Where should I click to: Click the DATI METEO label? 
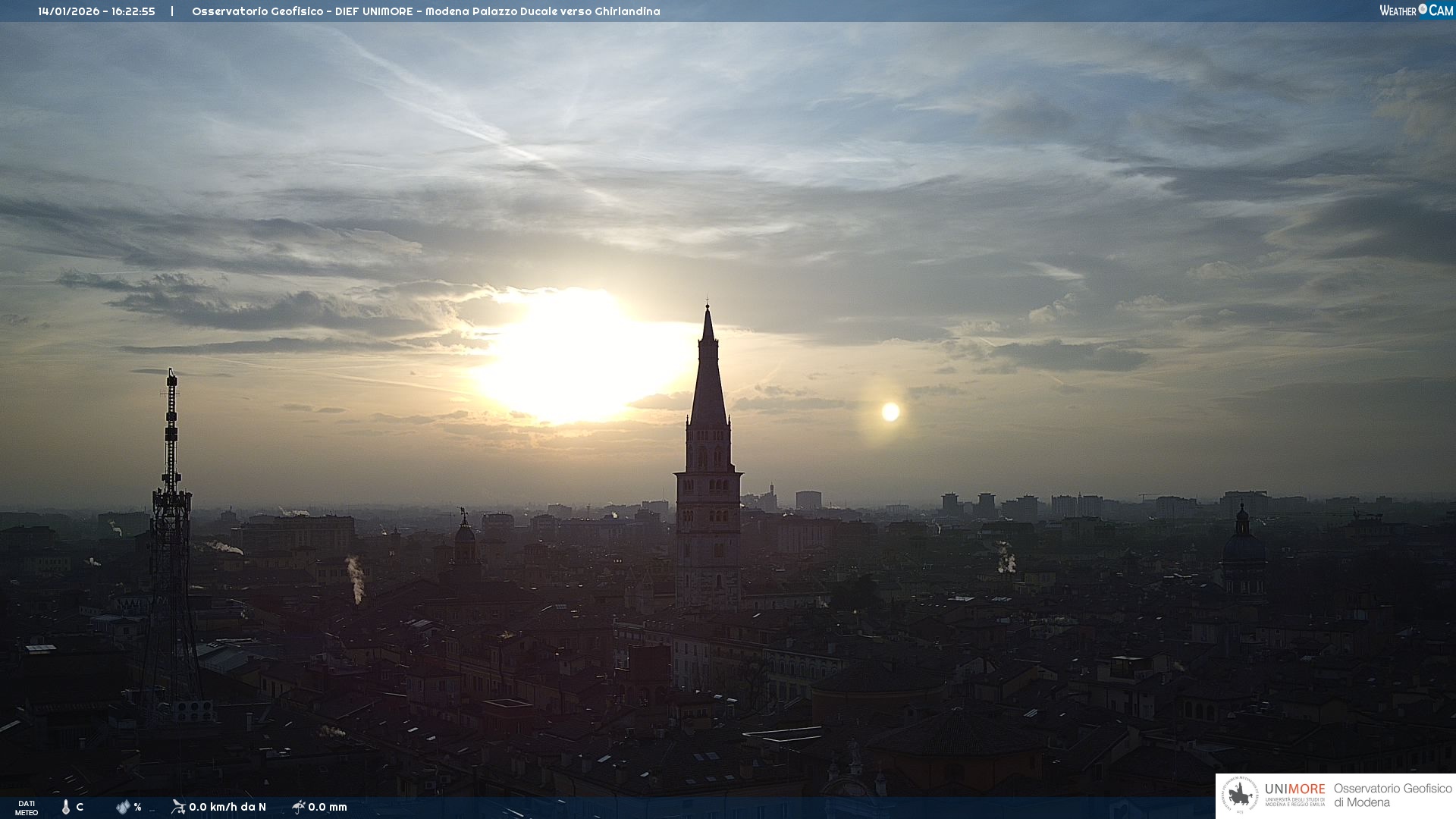[x=27, y=808]
